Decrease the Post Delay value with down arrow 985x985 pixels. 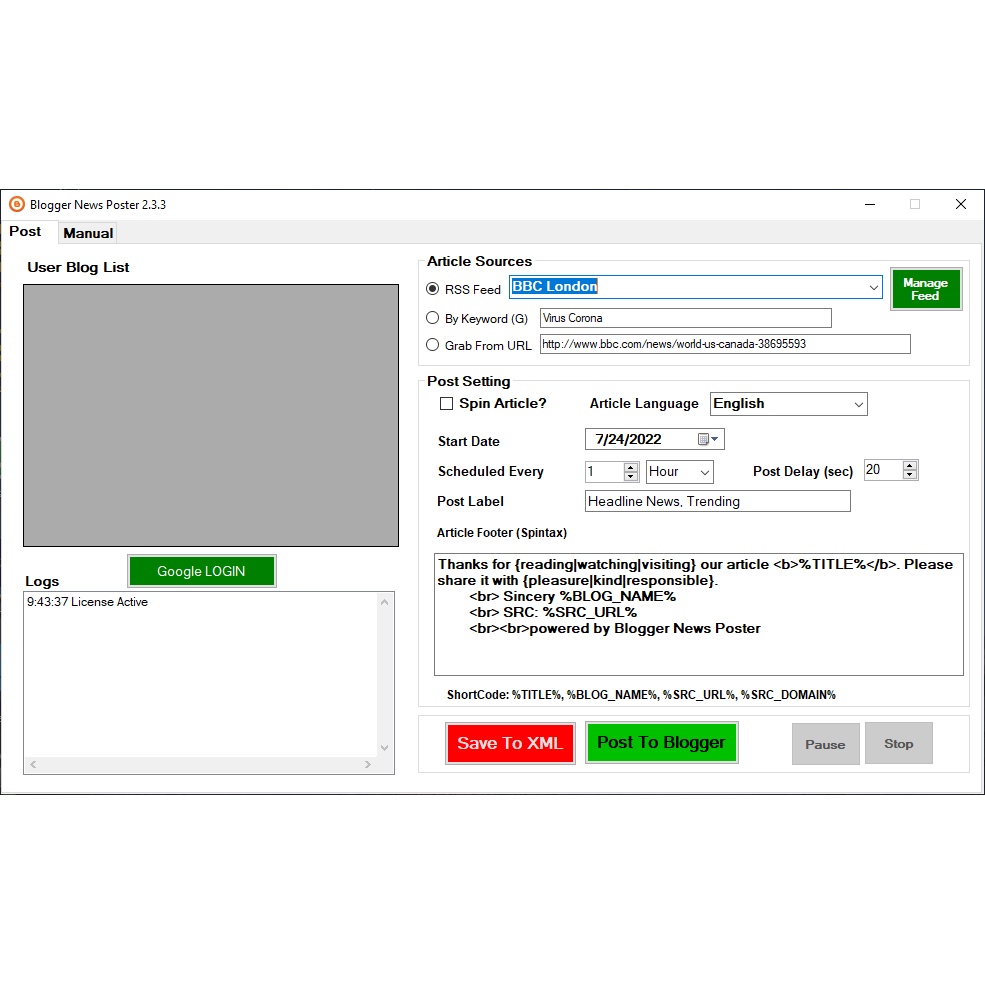(x=909, y=475)
